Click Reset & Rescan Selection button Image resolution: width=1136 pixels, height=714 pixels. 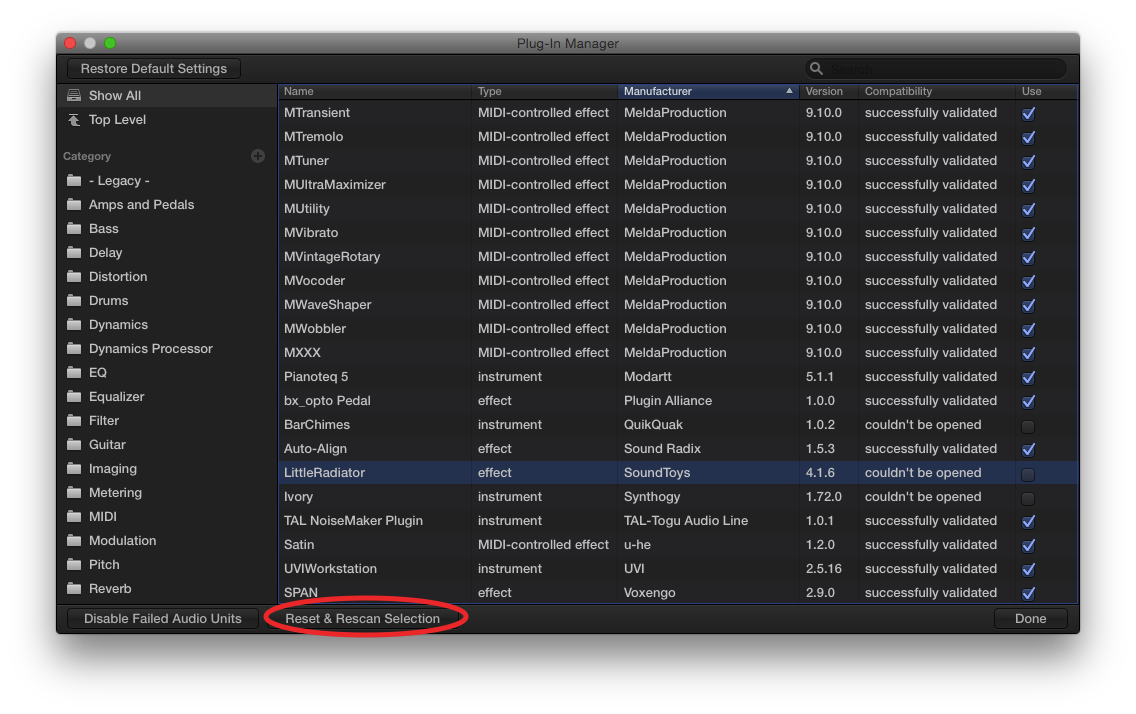tap(362, 618)
